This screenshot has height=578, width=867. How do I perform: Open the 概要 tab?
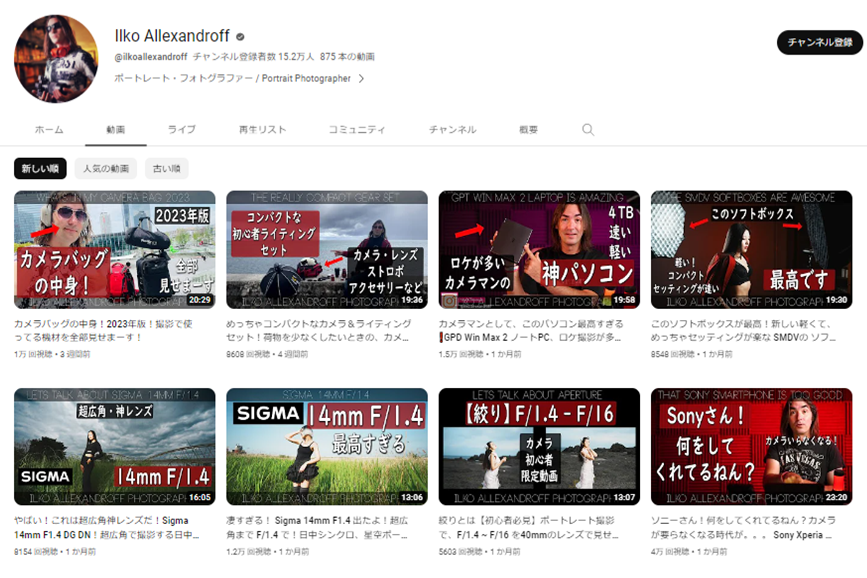(x=528, y=130)
